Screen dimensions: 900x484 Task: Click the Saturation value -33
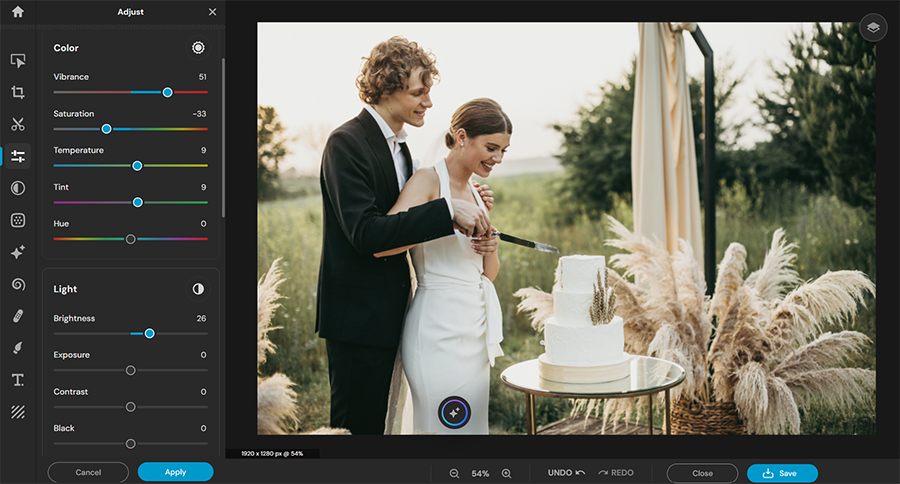coord(199,114)
